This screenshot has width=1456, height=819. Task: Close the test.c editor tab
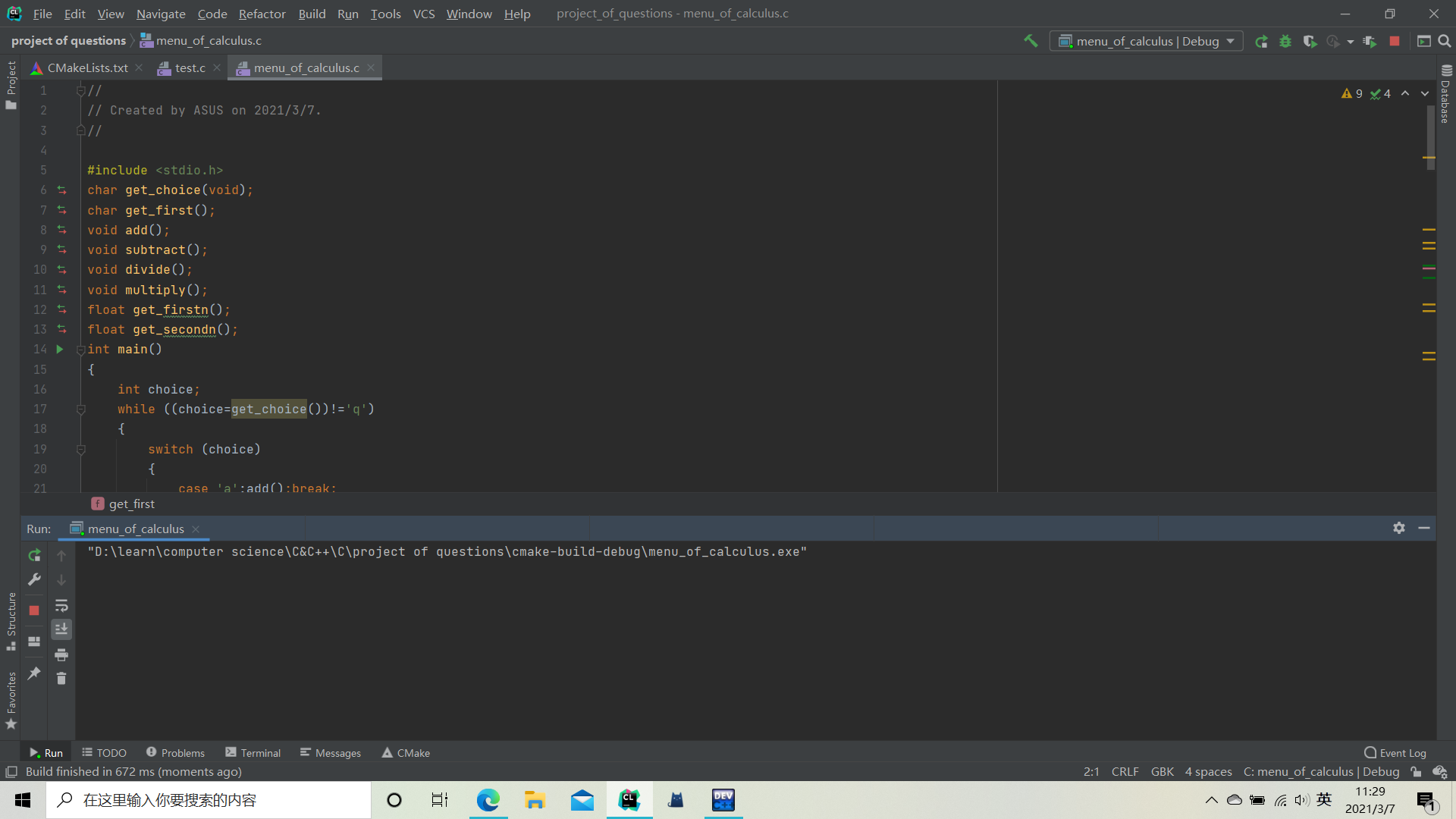pyautogui.click(x=217, y=67)
